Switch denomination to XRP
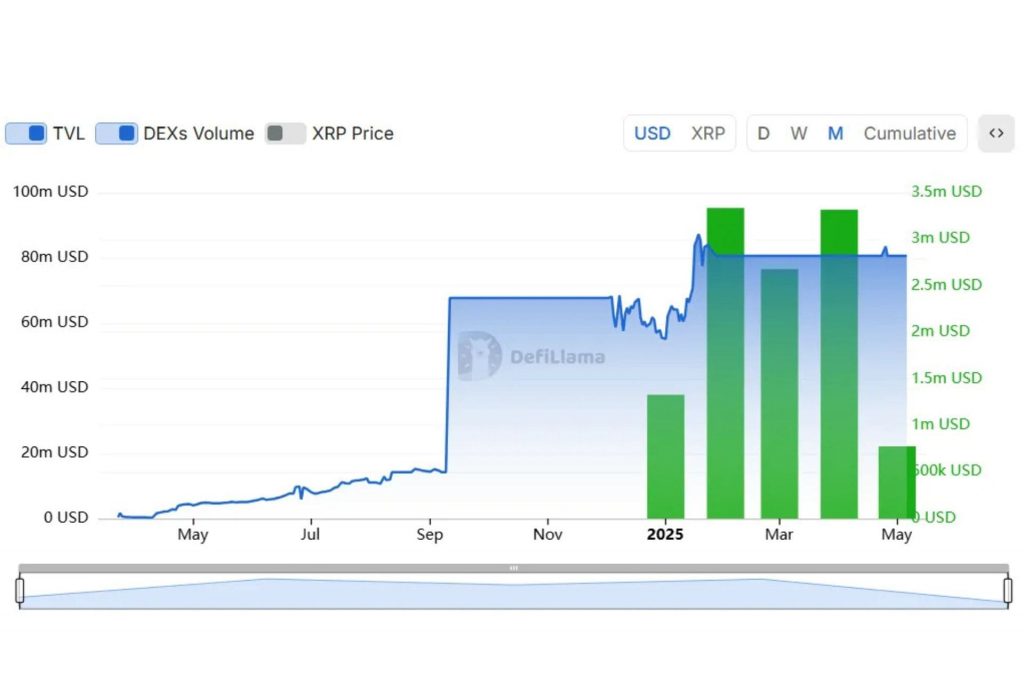Viewport: 1024px width, 683px height. click(708, 133)
